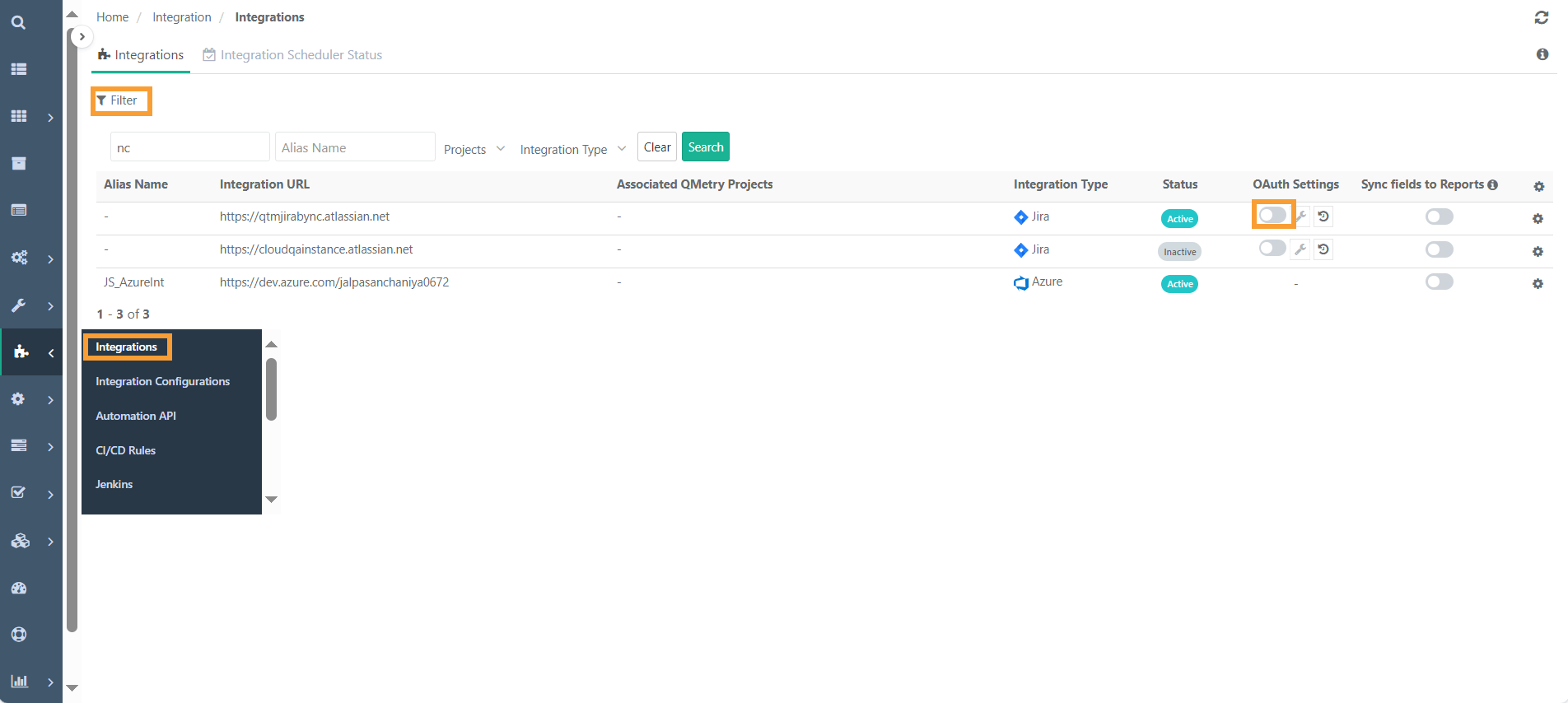Click the Inactive status badge
The width and height of the screenshot is (1568, 703).
(1179, 252)
